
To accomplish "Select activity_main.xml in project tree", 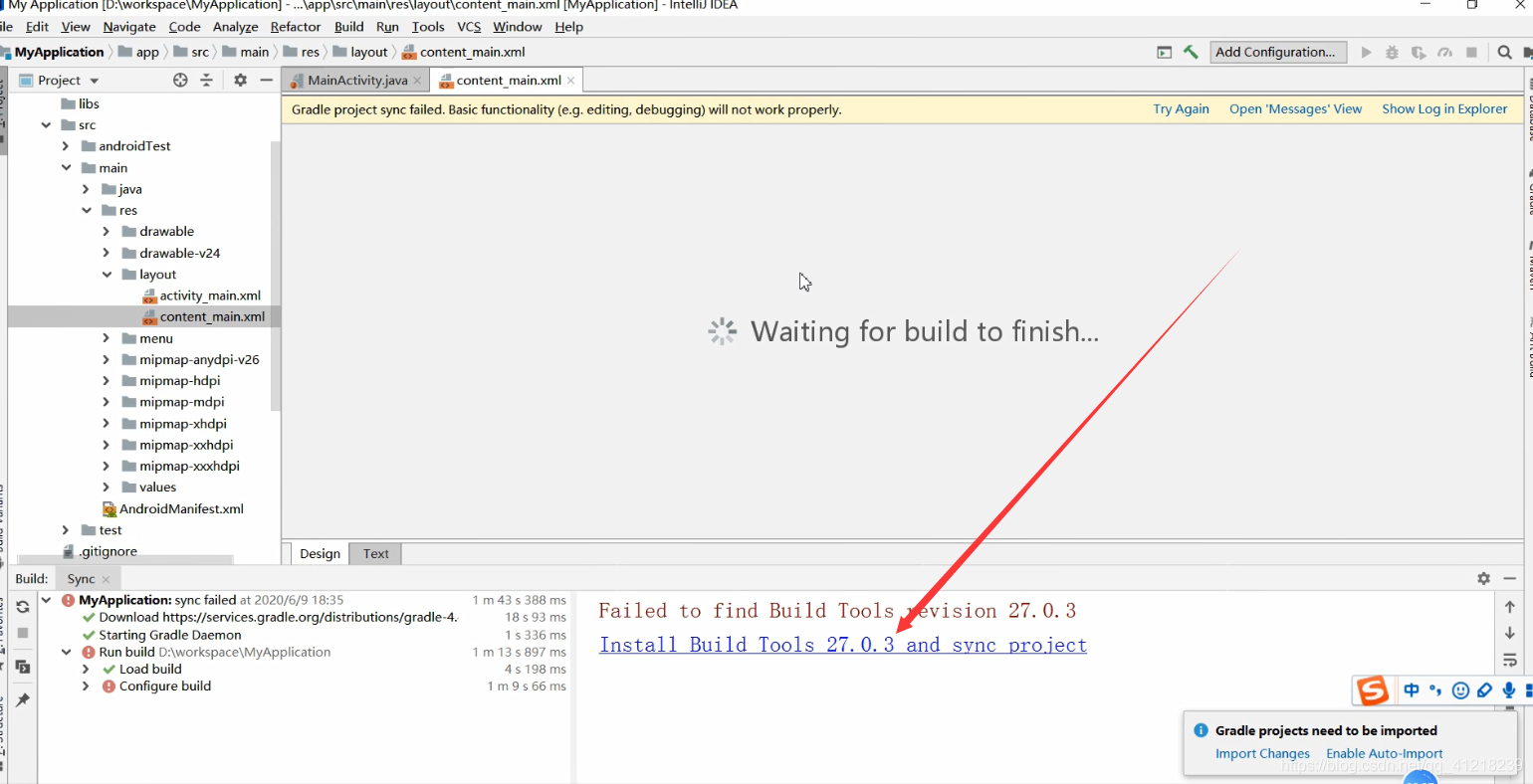I will click(210, 295).
